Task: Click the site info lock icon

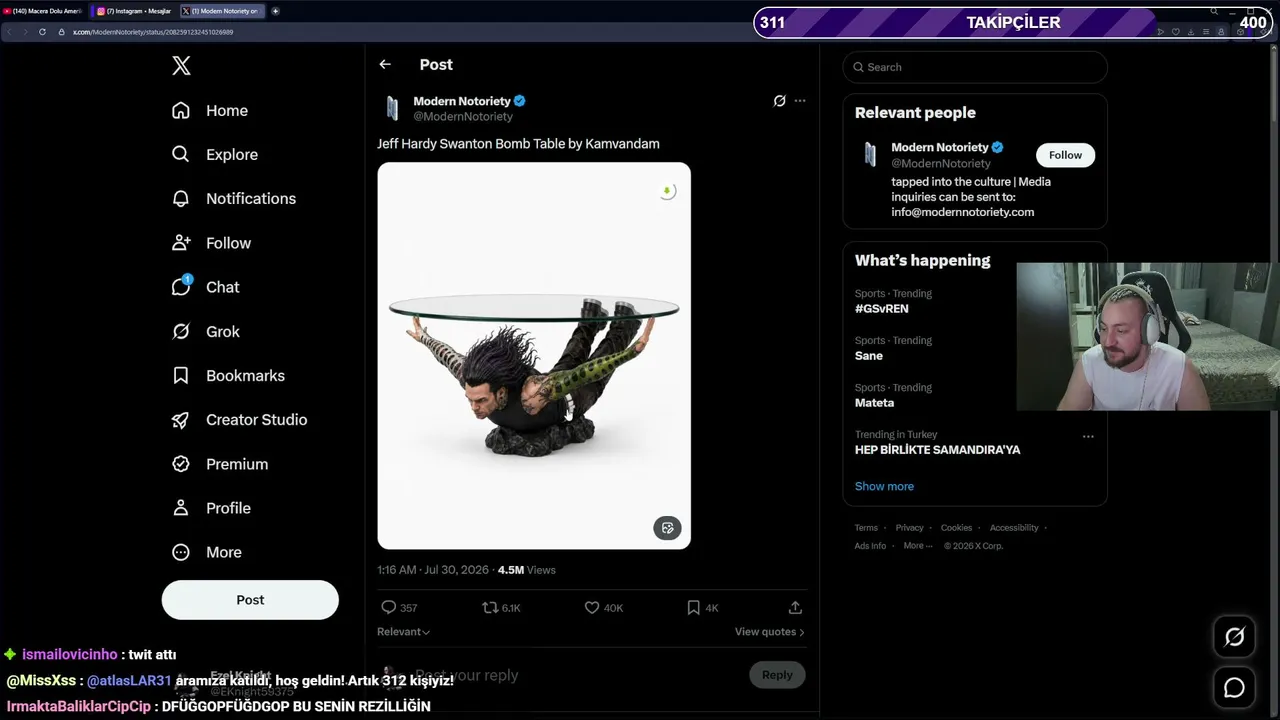Action: coord(61,32)
